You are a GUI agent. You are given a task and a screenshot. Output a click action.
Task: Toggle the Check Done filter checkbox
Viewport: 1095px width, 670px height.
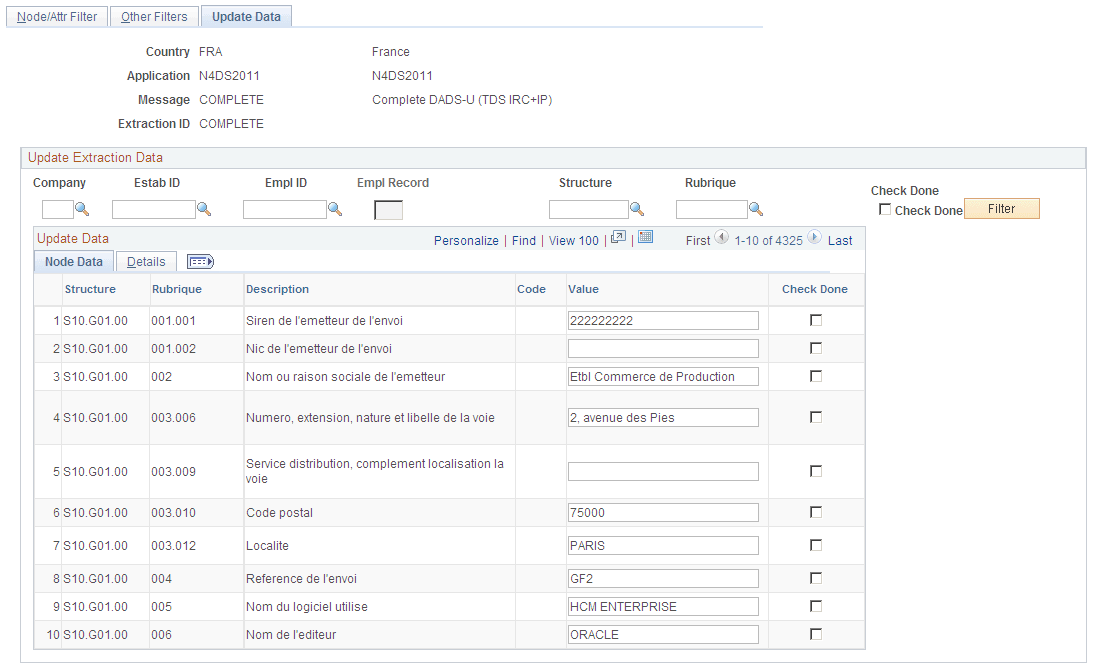coord(885,210)
